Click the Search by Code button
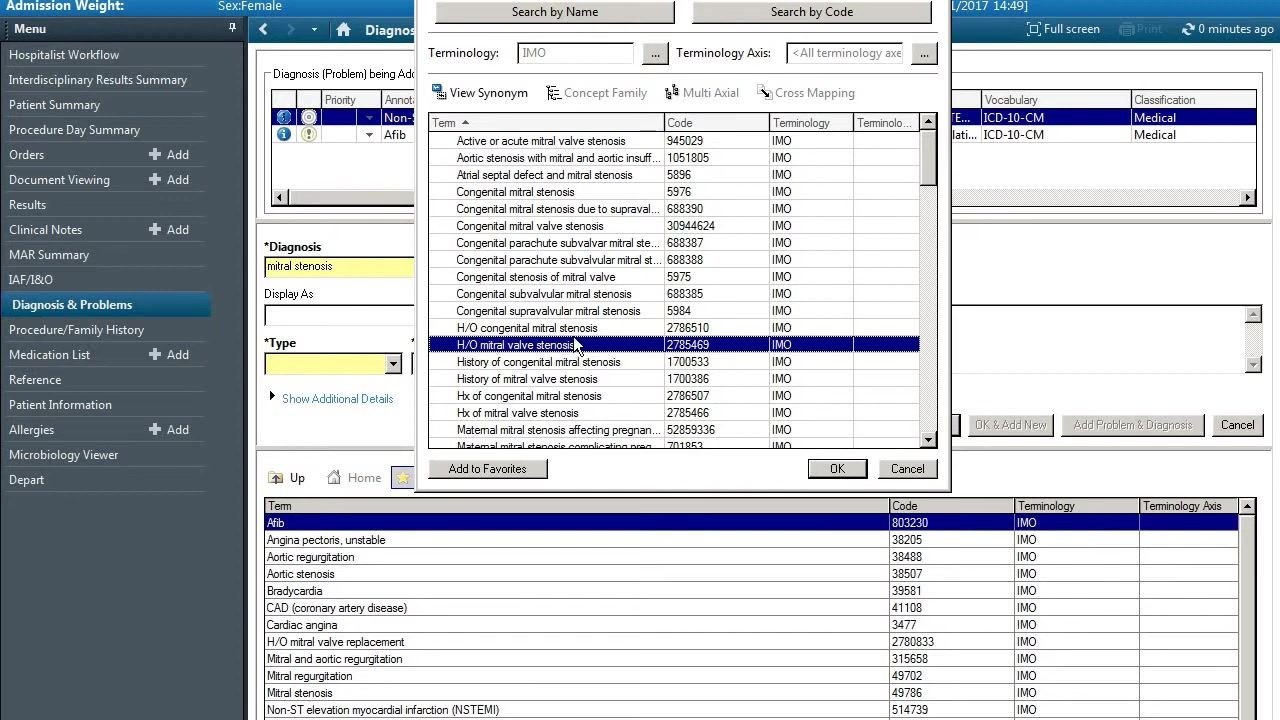Screen dimensions: 1280x720 point(812,12)
